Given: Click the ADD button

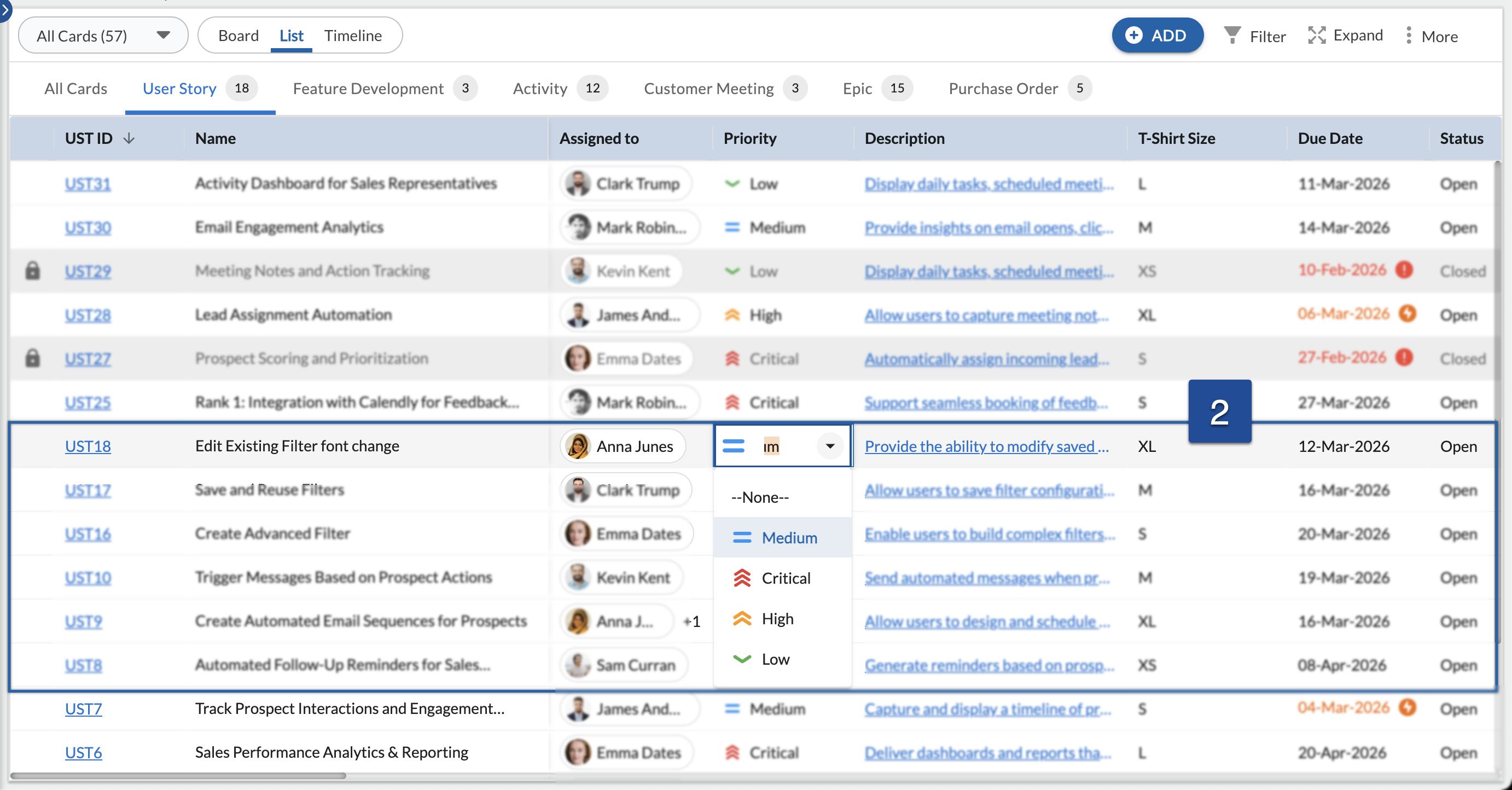Looking at the screenshot, I should (1157, 35).
